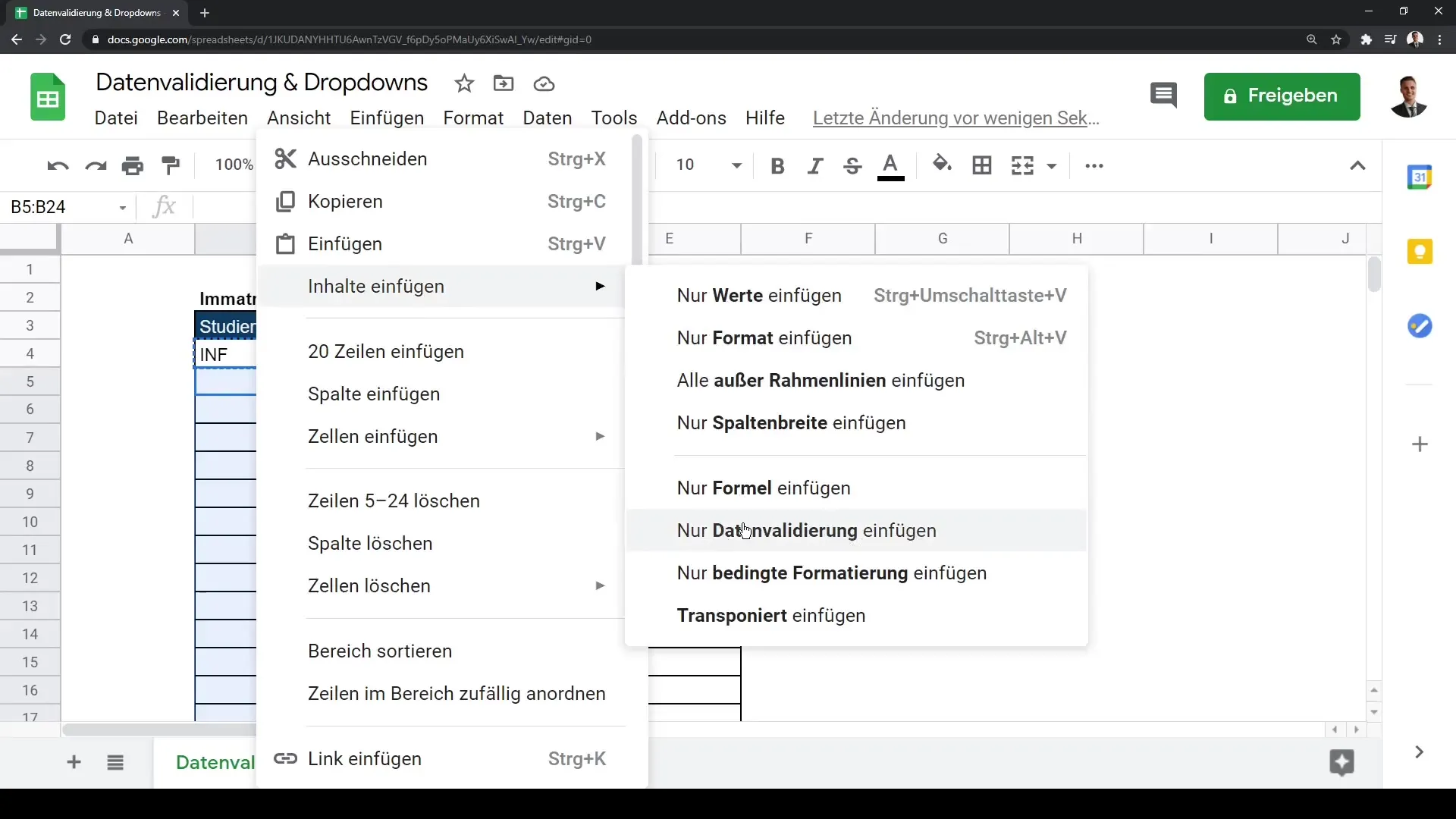1456x819 pixels.
Task: Open Google Tasks side panel
Action: [1420, 326]
